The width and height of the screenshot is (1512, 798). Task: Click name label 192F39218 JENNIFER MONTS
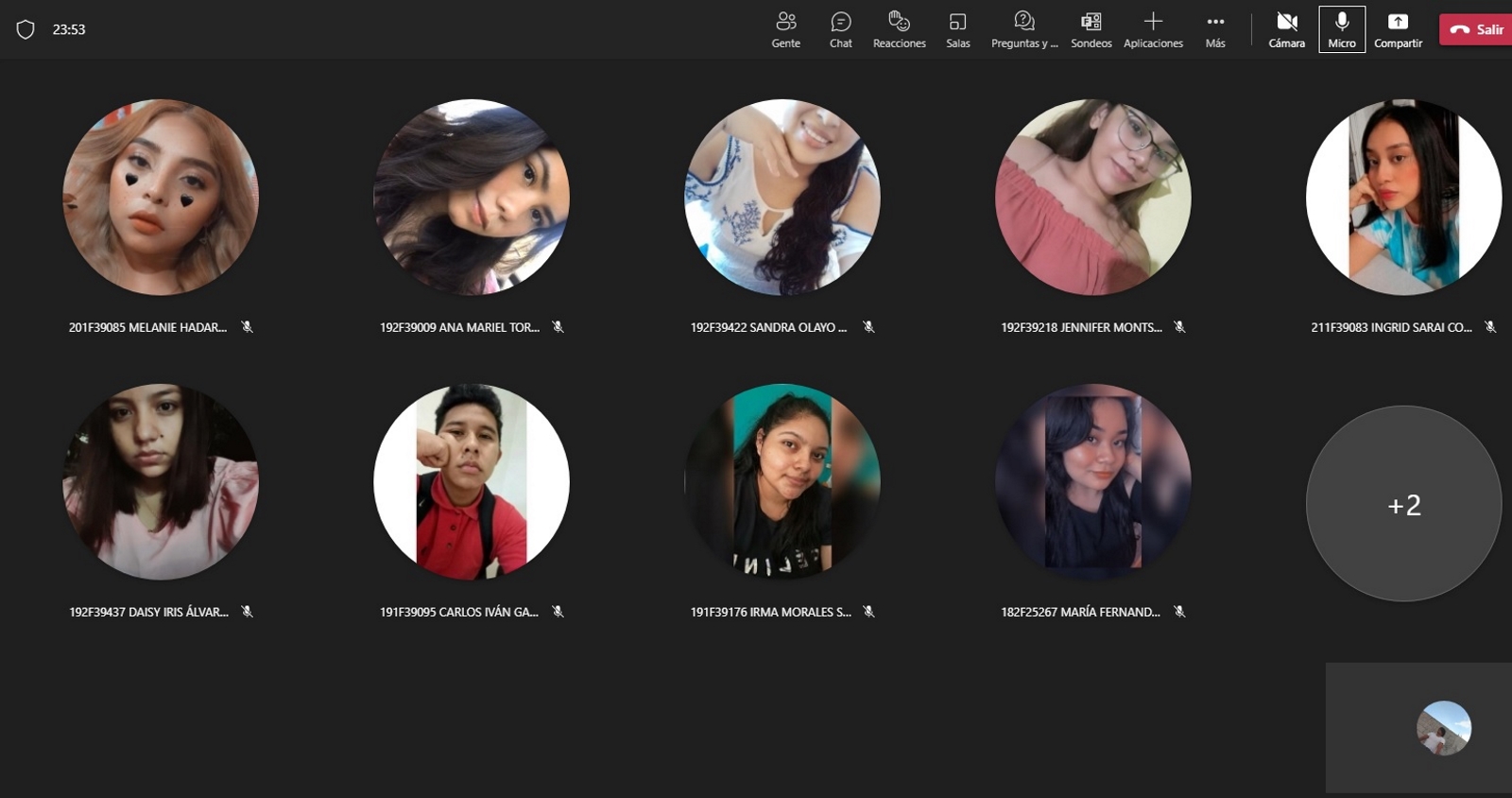(1081, 328)
